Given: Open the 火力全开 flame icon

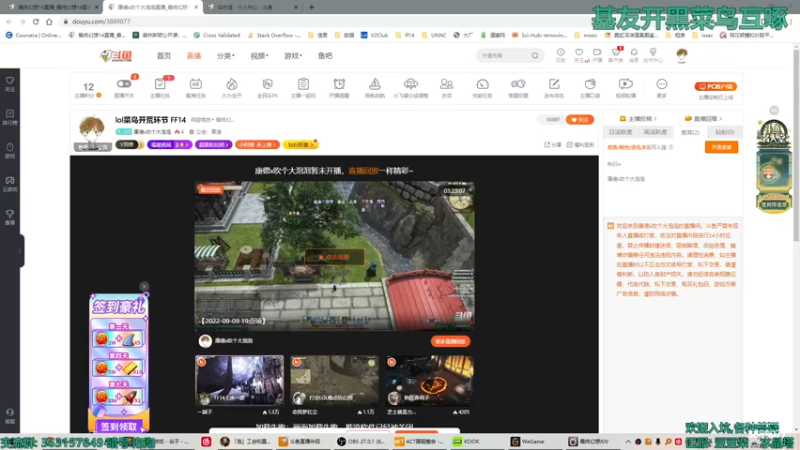Looking at the screenshot, I should [x=232, y=87].
